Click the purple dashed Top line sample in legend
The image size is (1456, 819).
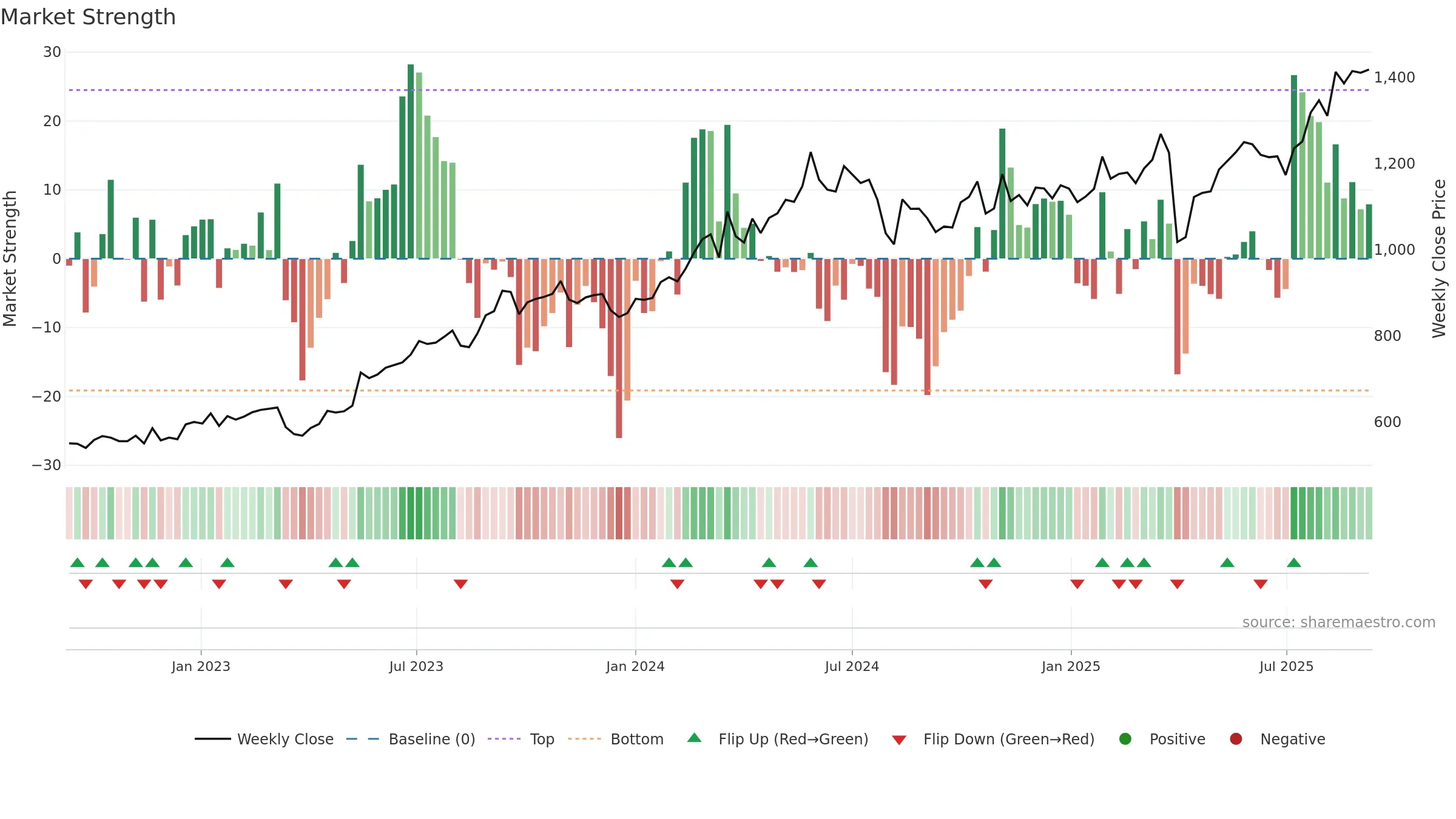coord(504,739)
